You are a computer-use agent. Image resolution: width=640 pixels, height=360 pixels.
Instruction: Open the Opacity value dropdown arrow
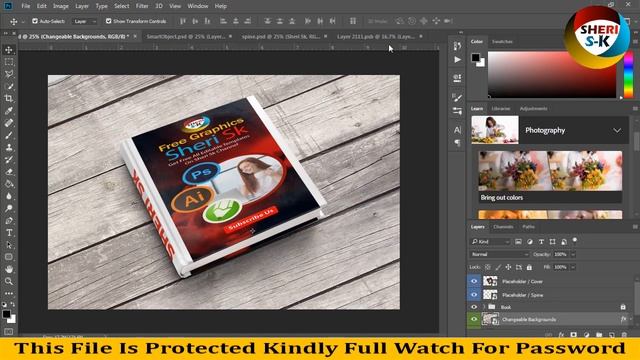pyautogui.click(x=573, y=254)
